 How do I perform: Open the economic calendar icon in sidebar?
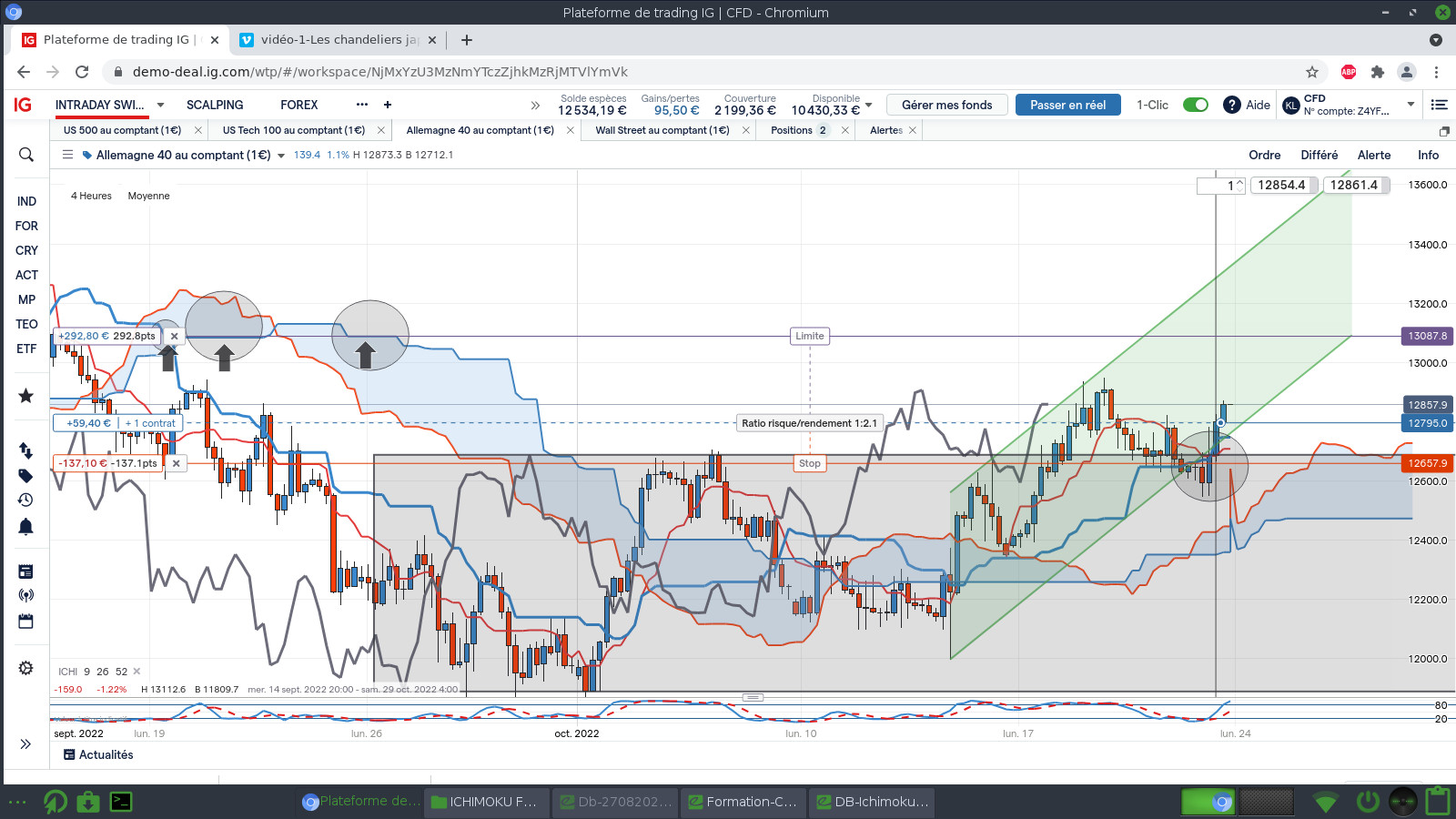pyautogui.click(x=26, y=621)
